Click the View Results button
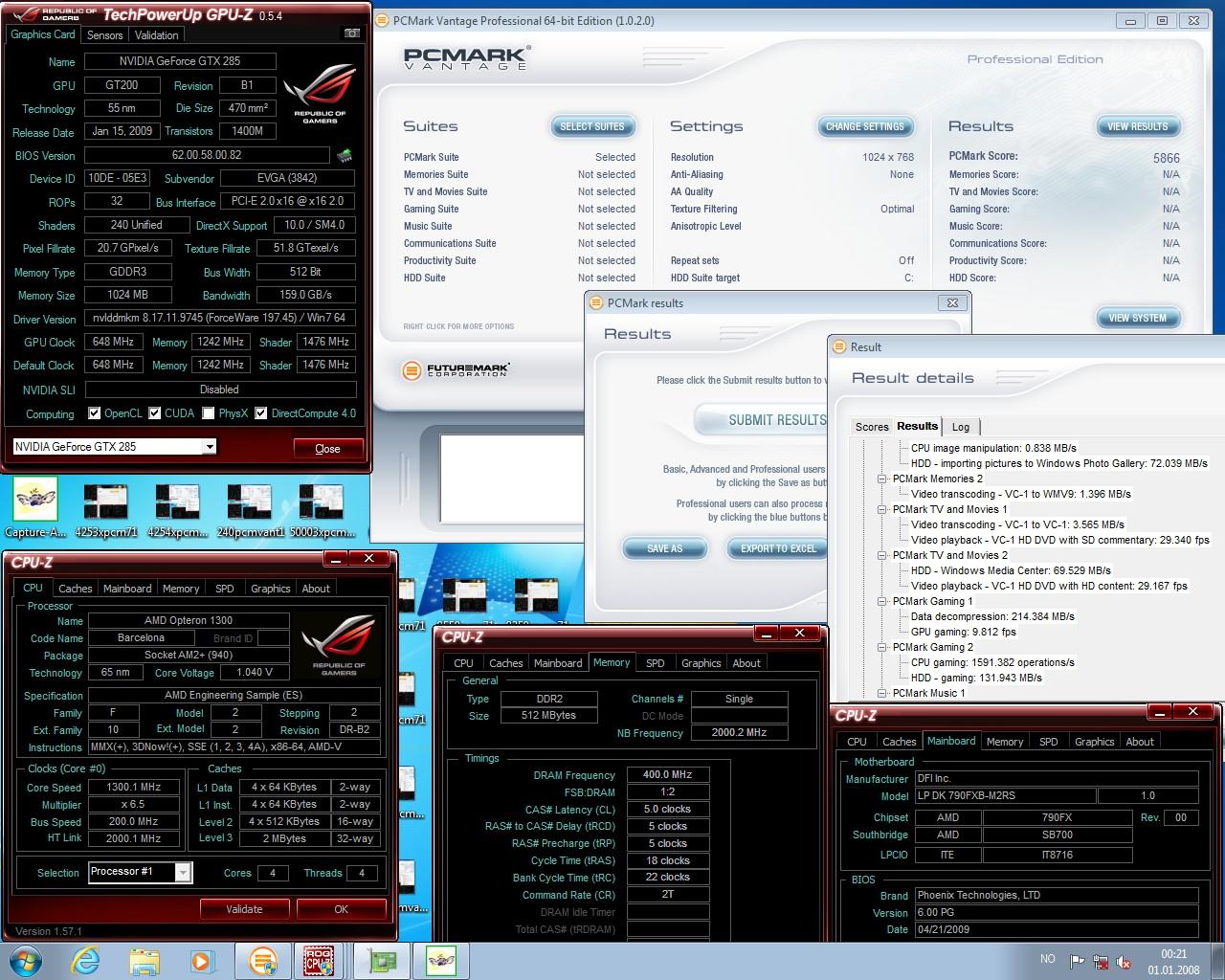Image resolution: width=1225 pixels, height=980 pixels. [1138, 126]
